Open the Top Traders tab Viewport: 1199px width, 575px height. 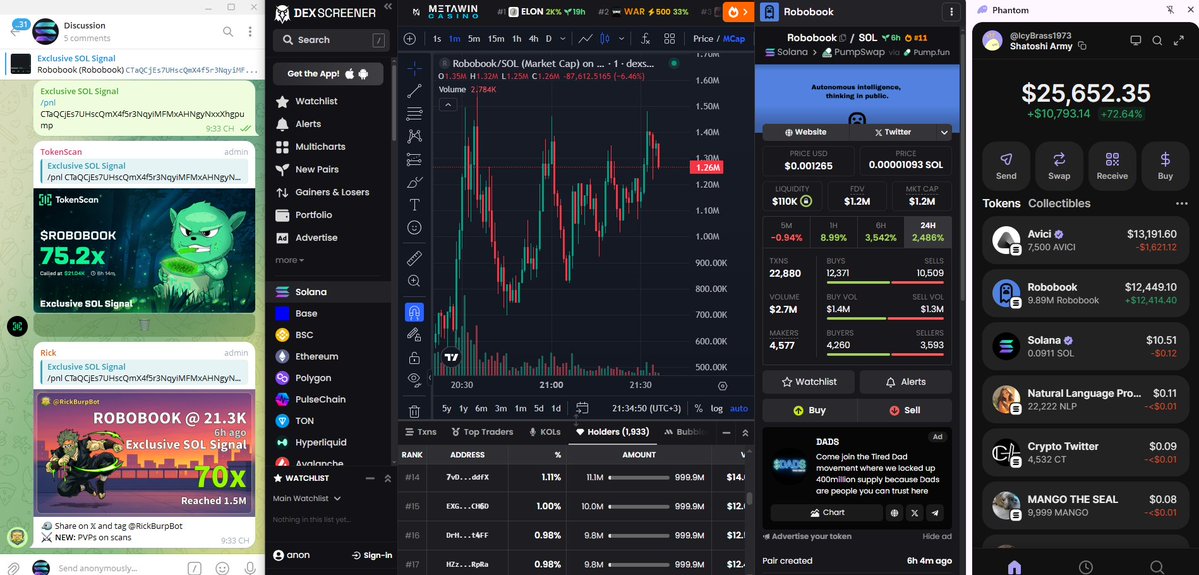tap(483, 432)
